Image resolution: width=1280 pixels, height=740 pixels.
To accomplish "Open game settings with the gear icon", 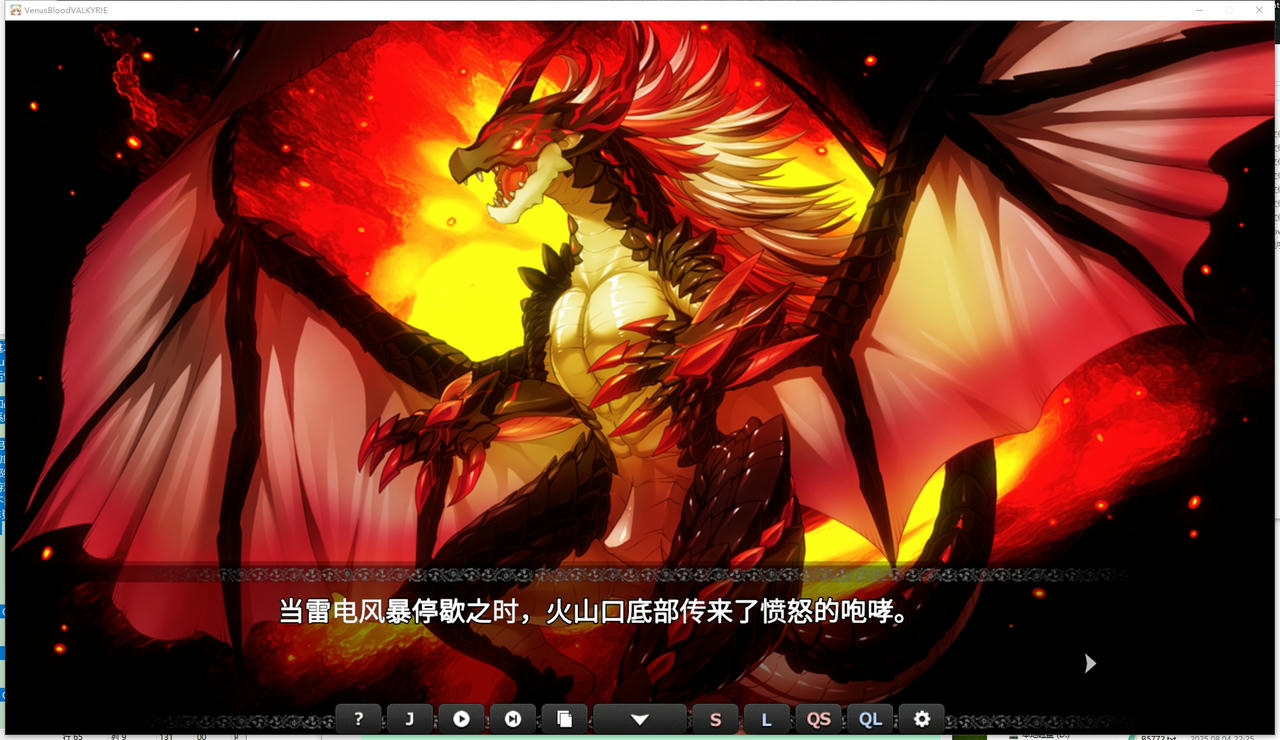I will click(922, 718).
